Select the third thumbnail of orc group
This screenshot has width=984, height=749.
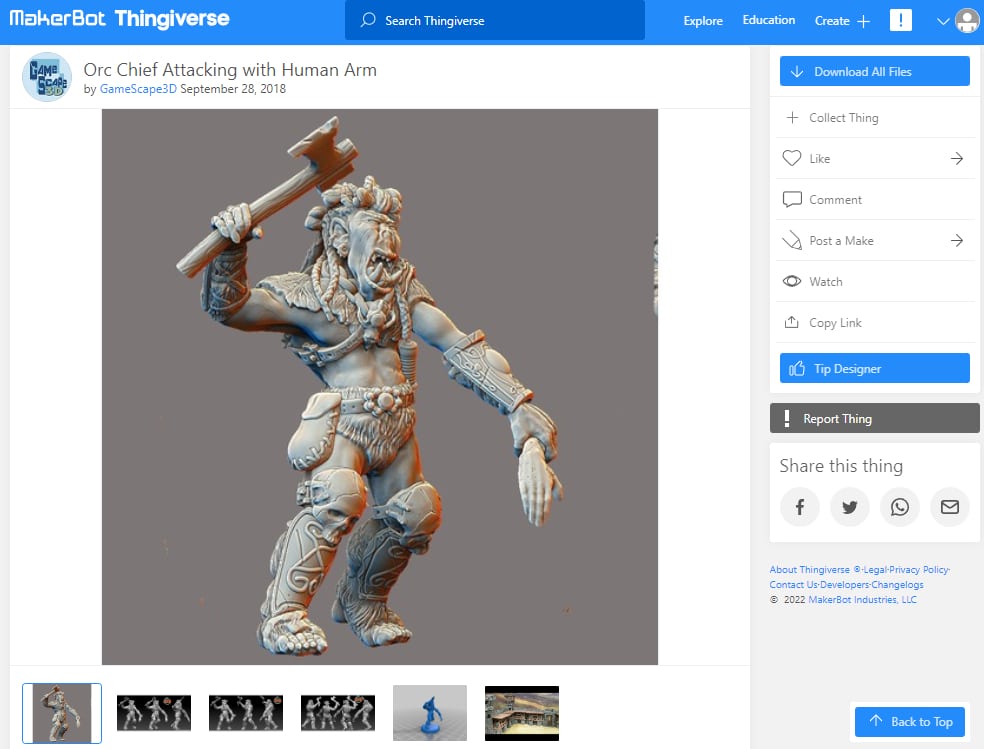246,713
